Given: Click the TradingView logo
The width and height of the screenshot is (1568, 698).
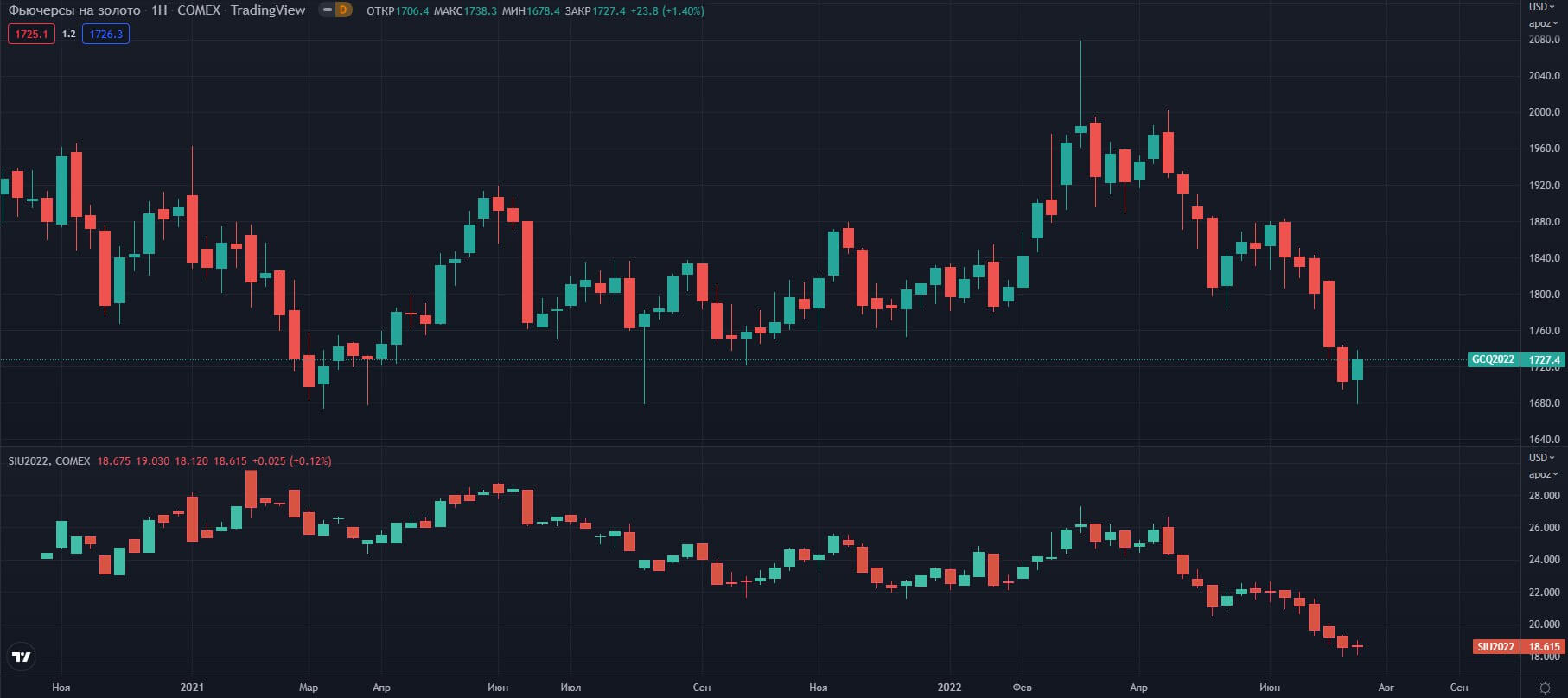Looking at the screenshot, I should coord(22,657).
